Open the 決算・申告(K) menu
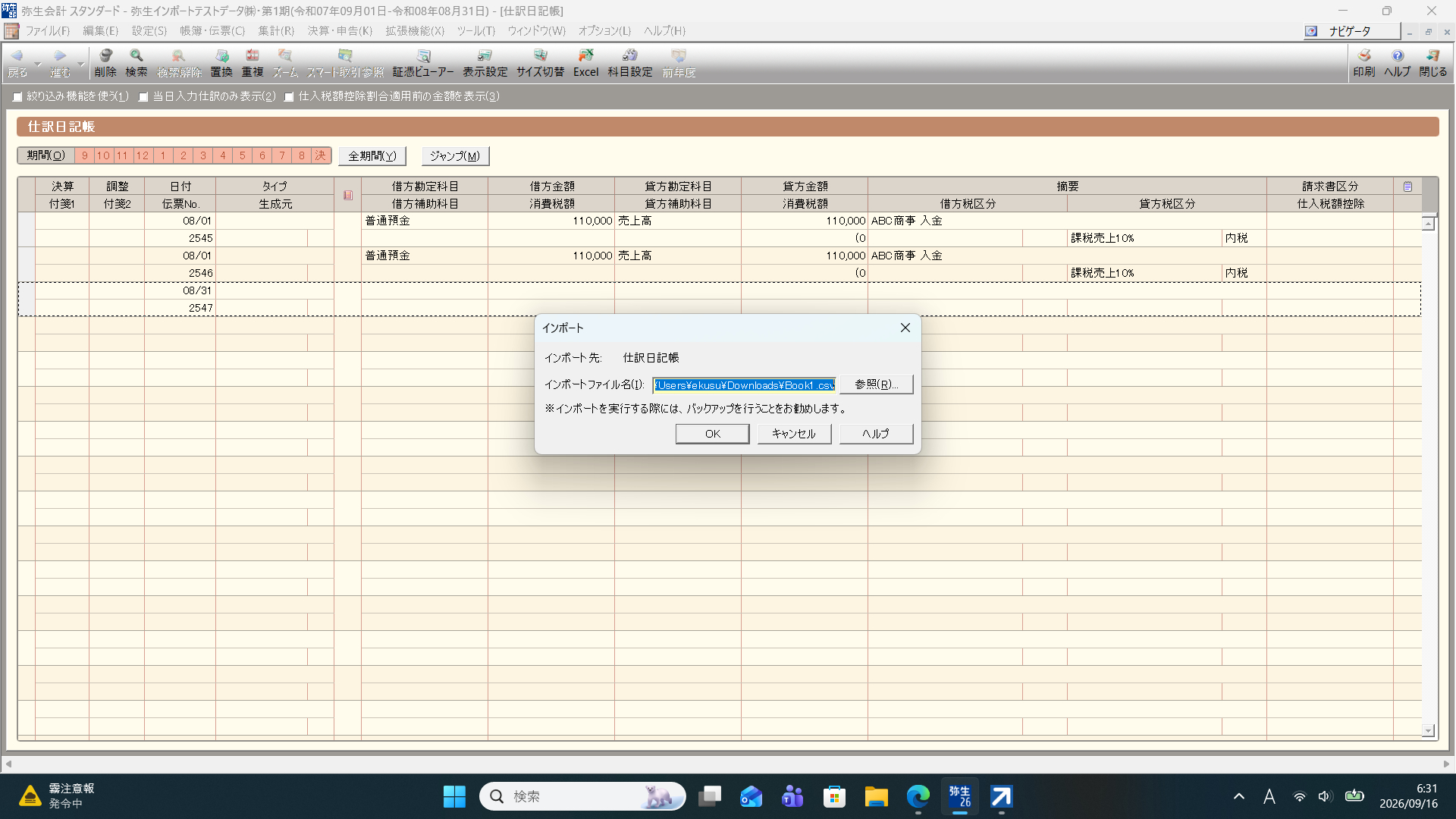The height and width of the screenshot is (819, 1456). pyautogui.click(x=340, y=31)
